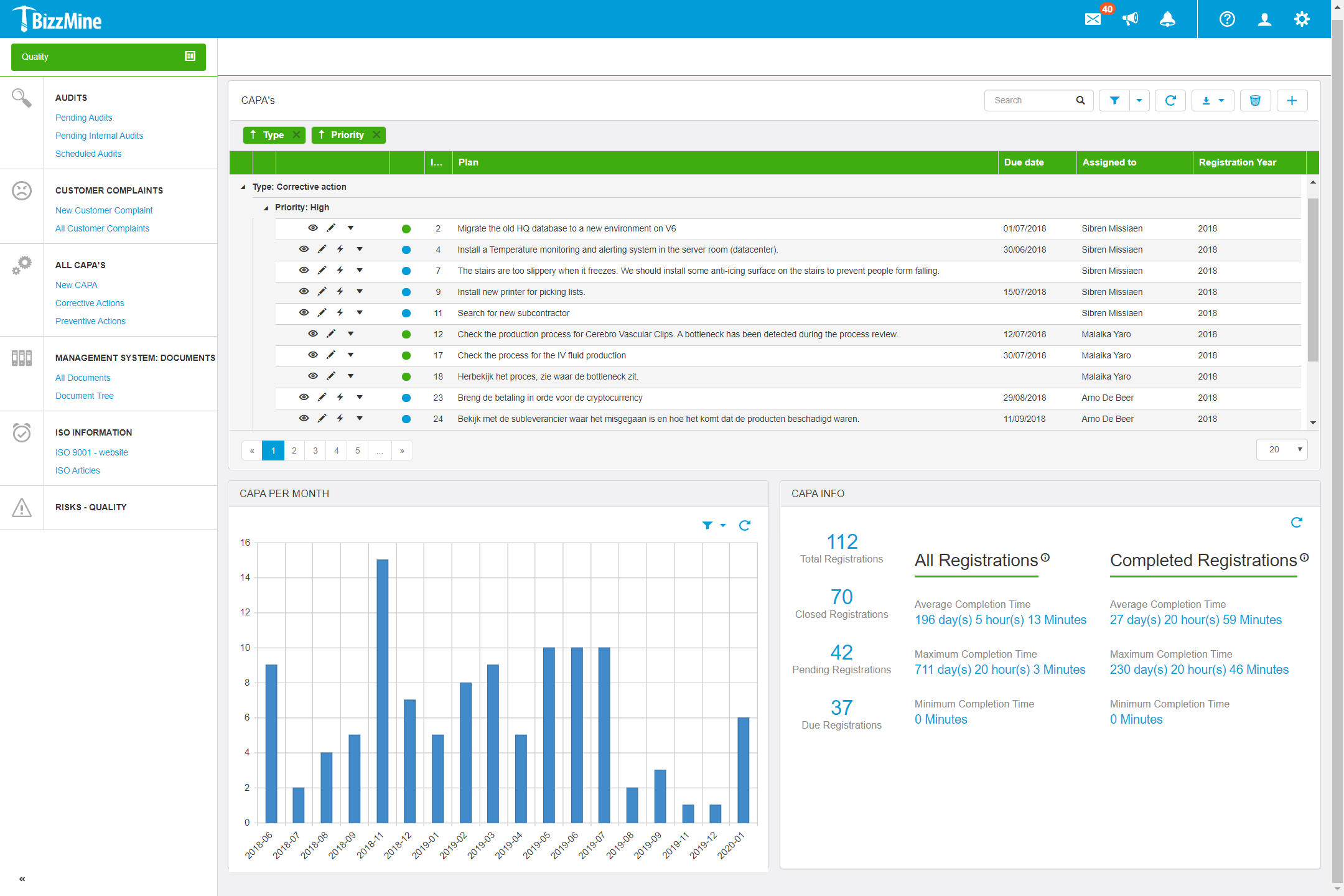The height and width of the screenshot is (896, 1344).
Task: Click the Search input field
Action: click(x=1030, y=100)
